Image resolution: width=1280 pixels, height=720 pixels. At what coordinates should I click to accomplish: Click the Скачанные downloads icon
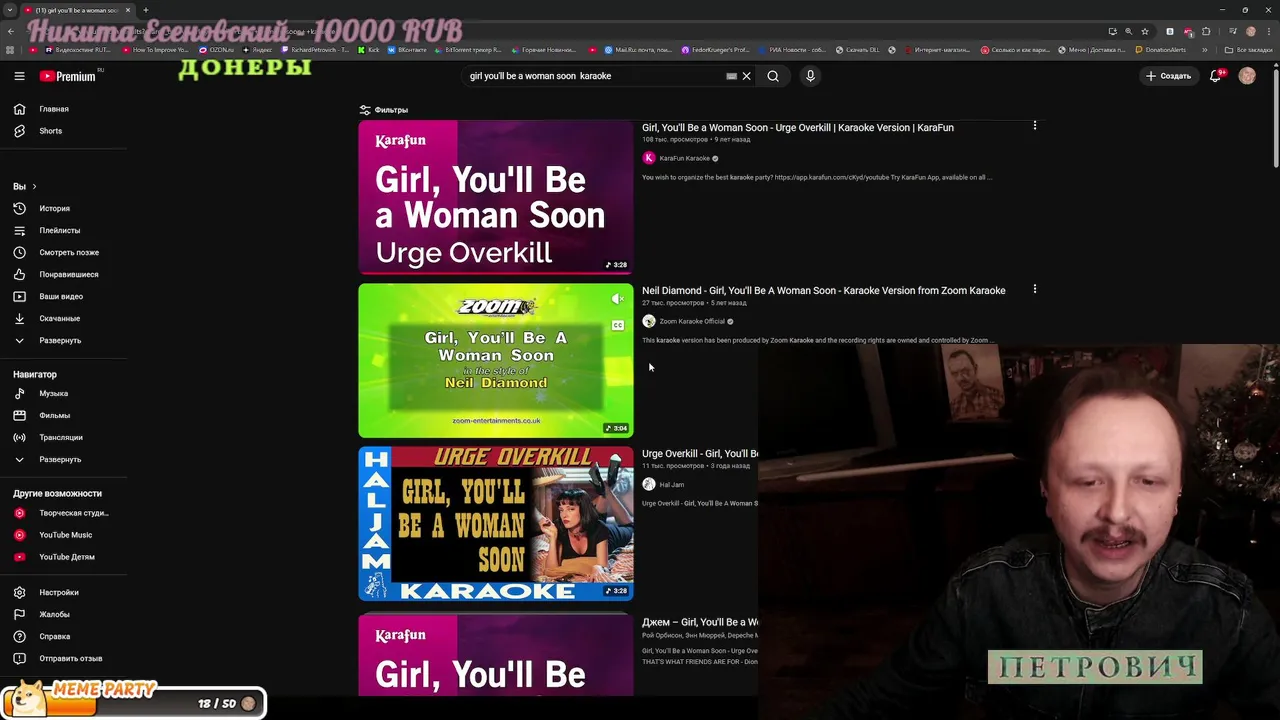point(19,319)
